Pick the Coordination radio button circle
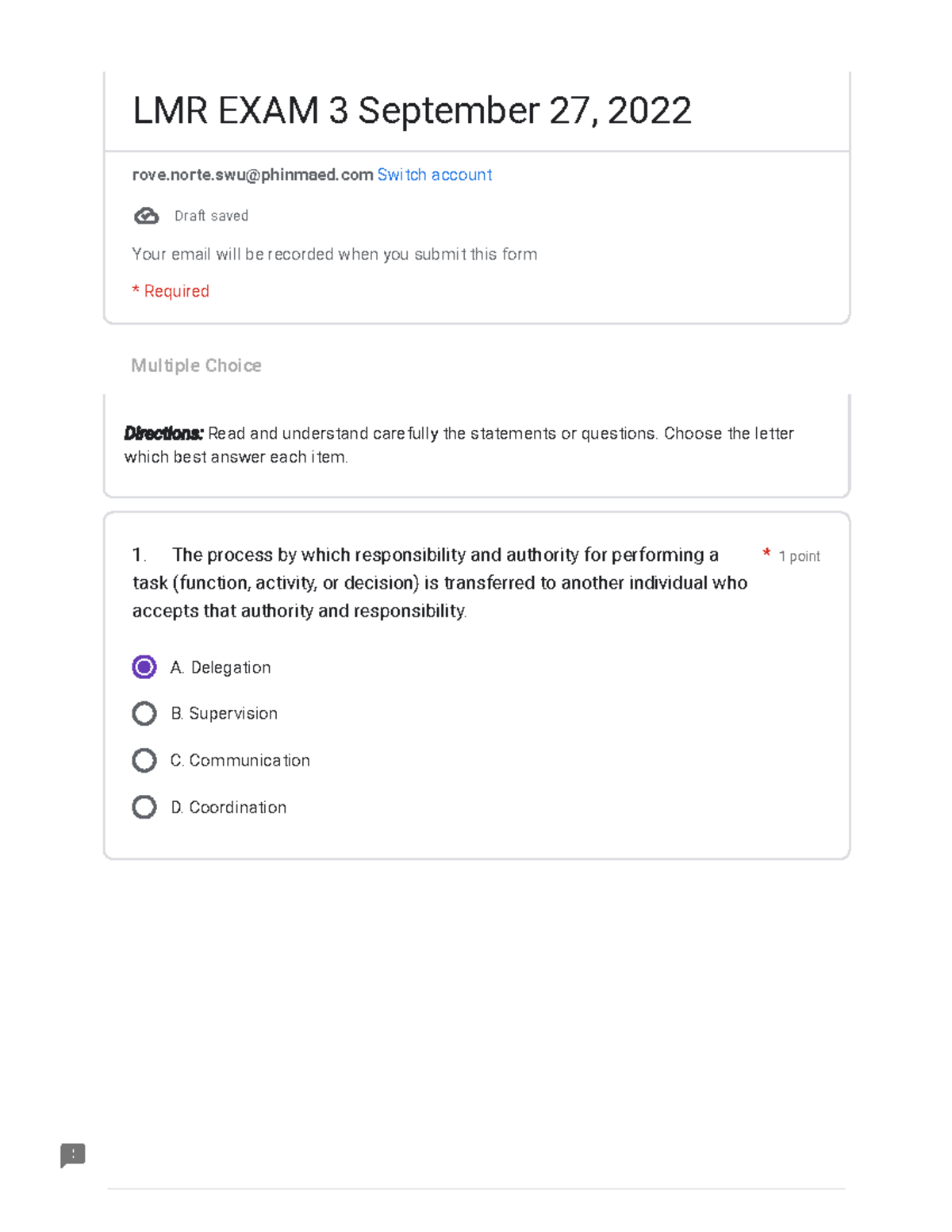 (x=144, y=807)
